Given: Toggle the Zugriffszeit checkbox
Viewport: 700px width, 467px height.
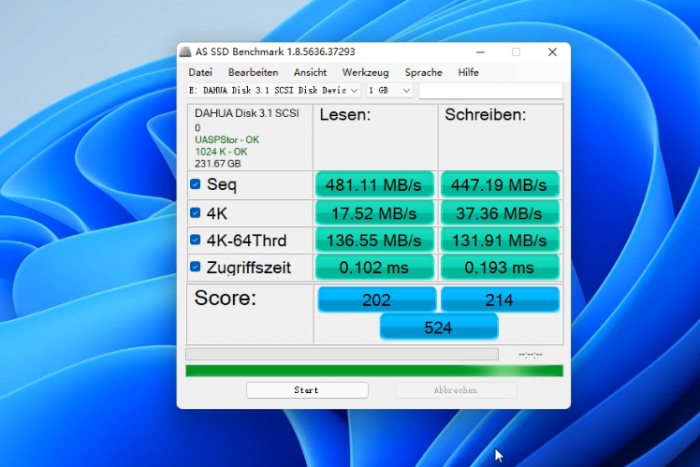Looking at the screenshot, I should click(196, 267).
